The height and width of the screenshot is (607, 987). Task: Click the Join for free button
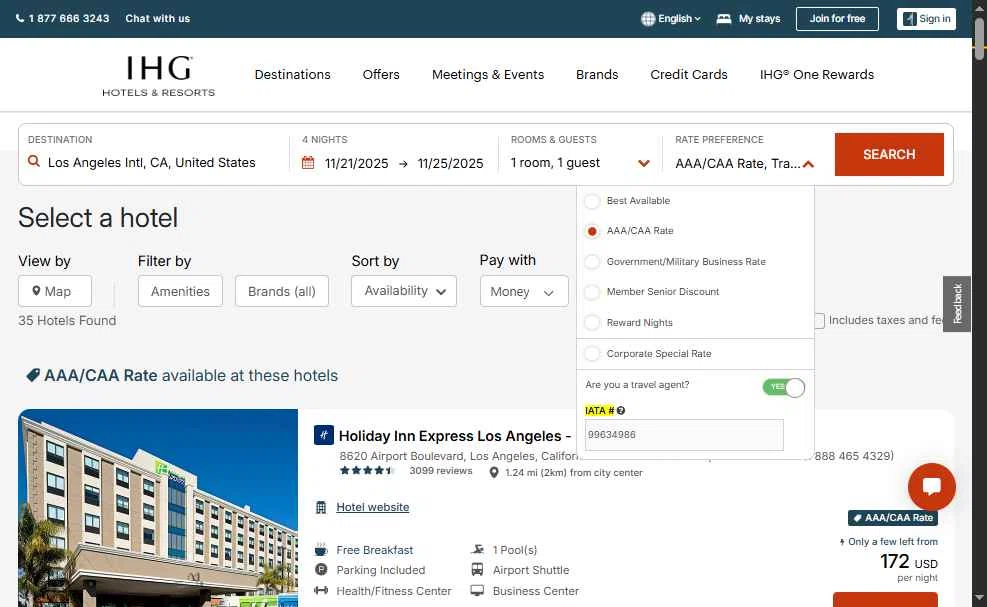837,19
